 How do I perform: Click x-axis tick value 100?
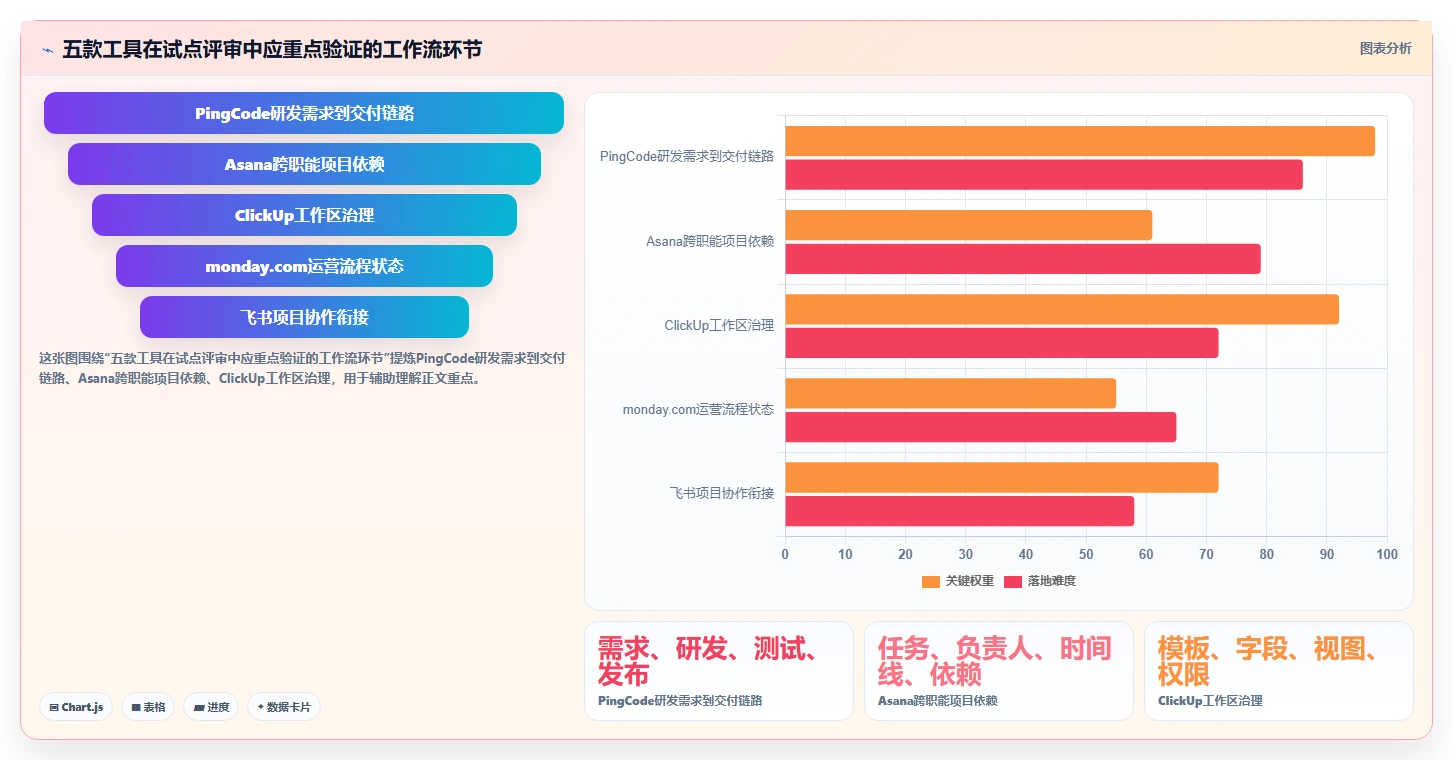(1387, 554)
